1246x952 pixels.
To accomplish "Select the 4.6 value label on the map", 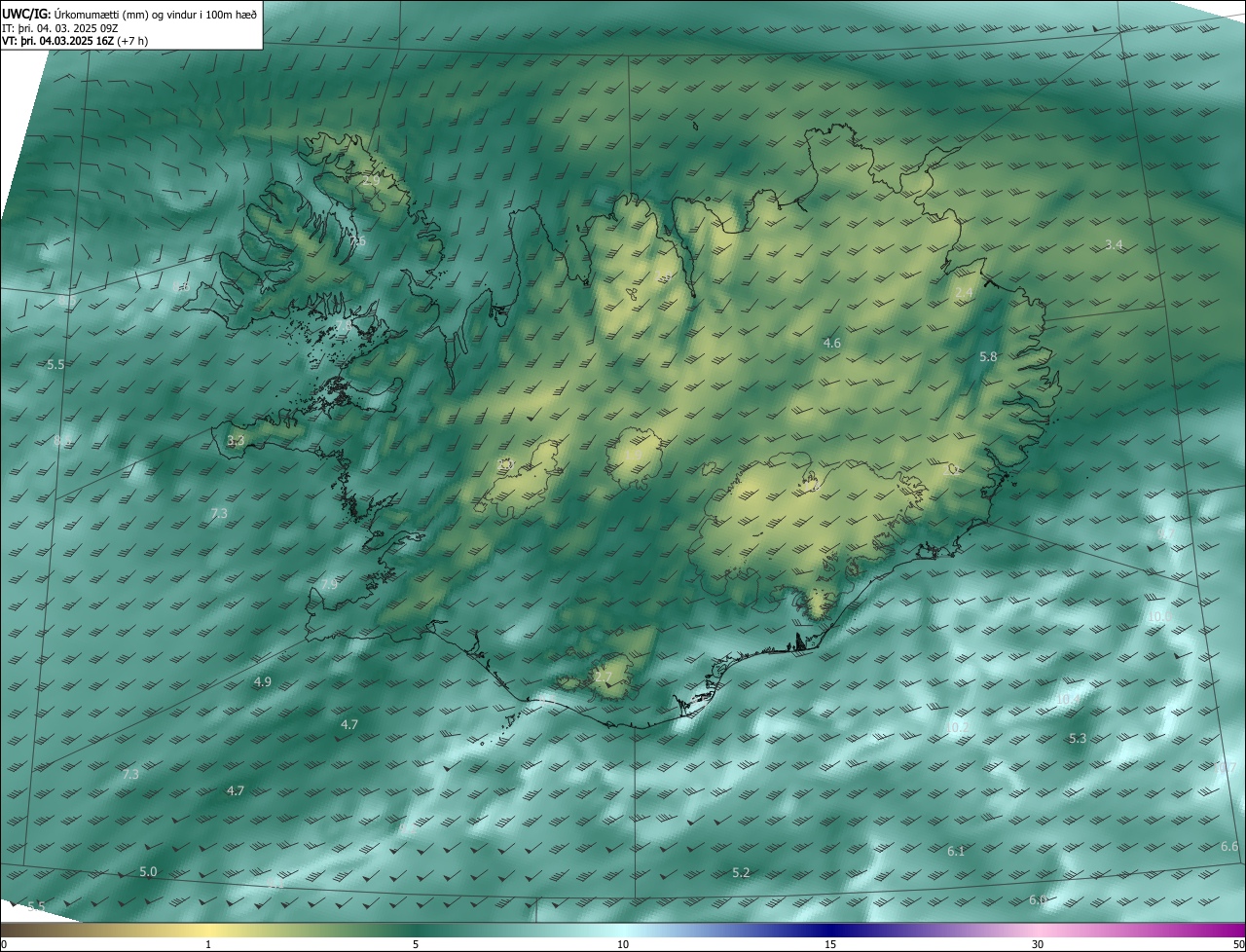I will pyautogui.click(x=831, y=343).
